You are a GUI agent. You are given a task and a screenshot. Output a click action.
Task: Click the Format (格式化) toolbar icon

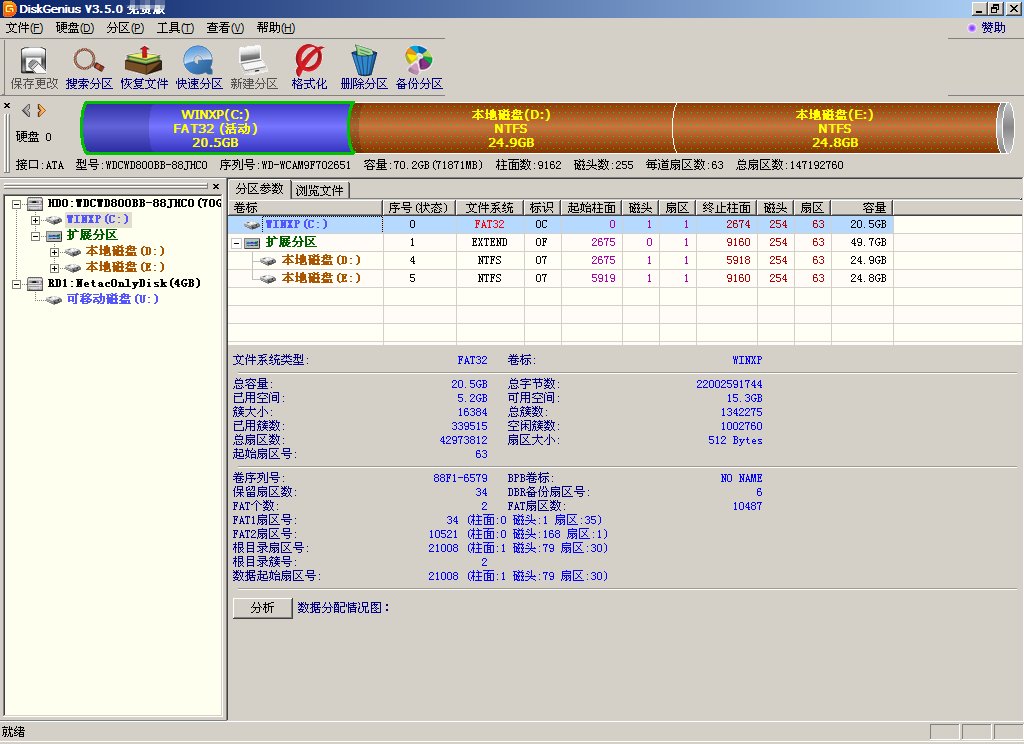point(309,68)
